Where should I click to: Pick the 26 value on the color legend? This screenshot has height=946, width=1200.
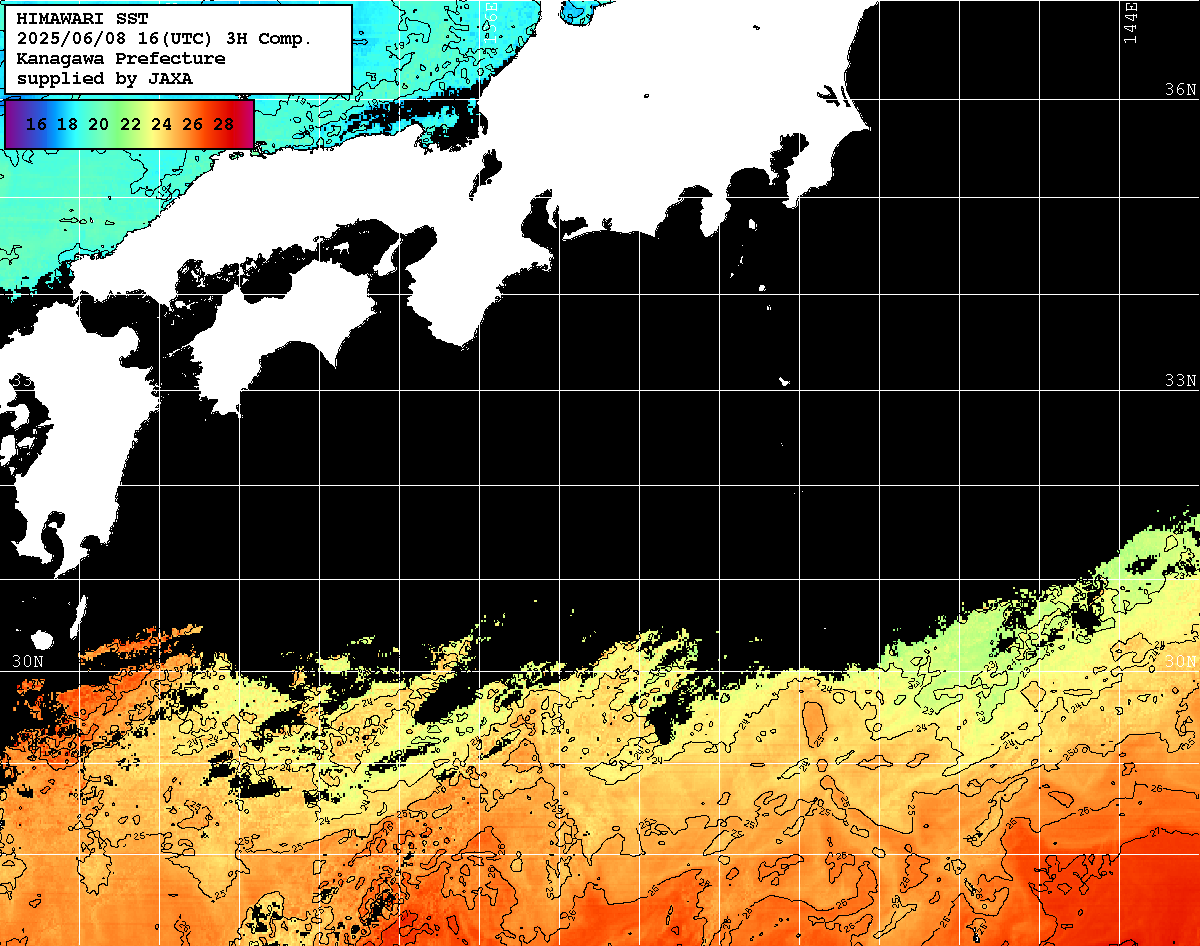point(192,124)
